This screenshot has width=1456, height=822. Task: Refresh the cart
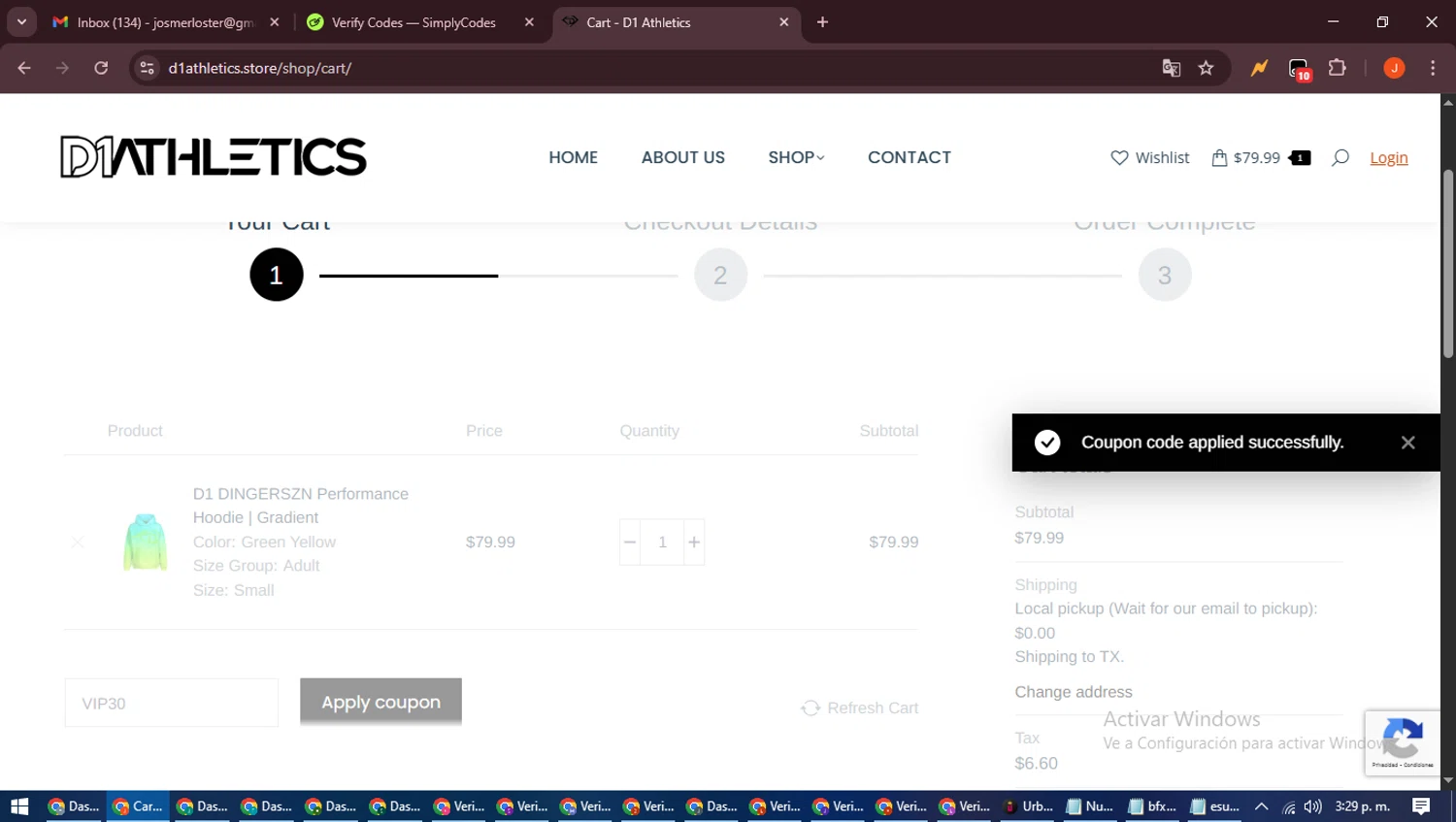(x=860, y=707)
